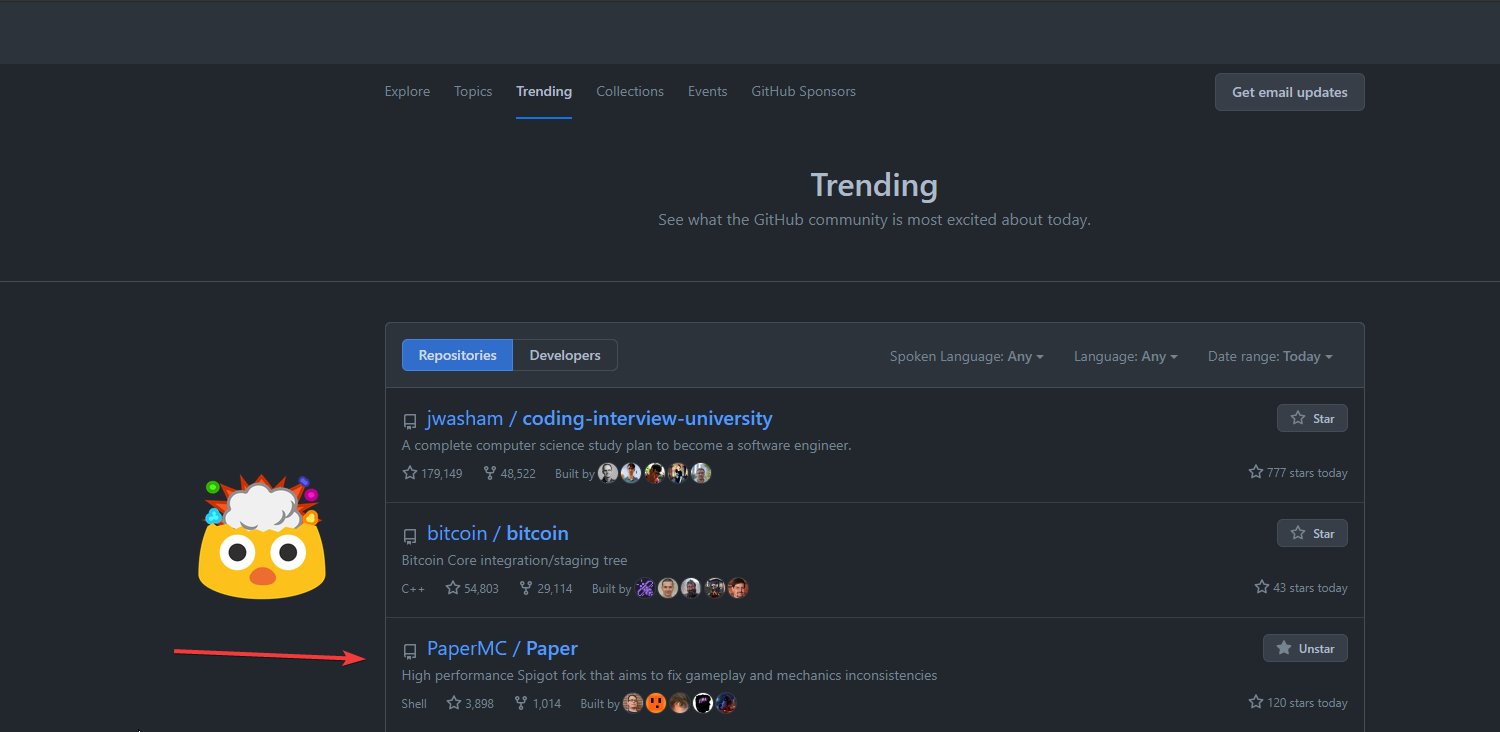This screenshot has width=1500, height=732.
Task: Expand the Date range: Today dropdown
Action: click(x=1270, y=356)
